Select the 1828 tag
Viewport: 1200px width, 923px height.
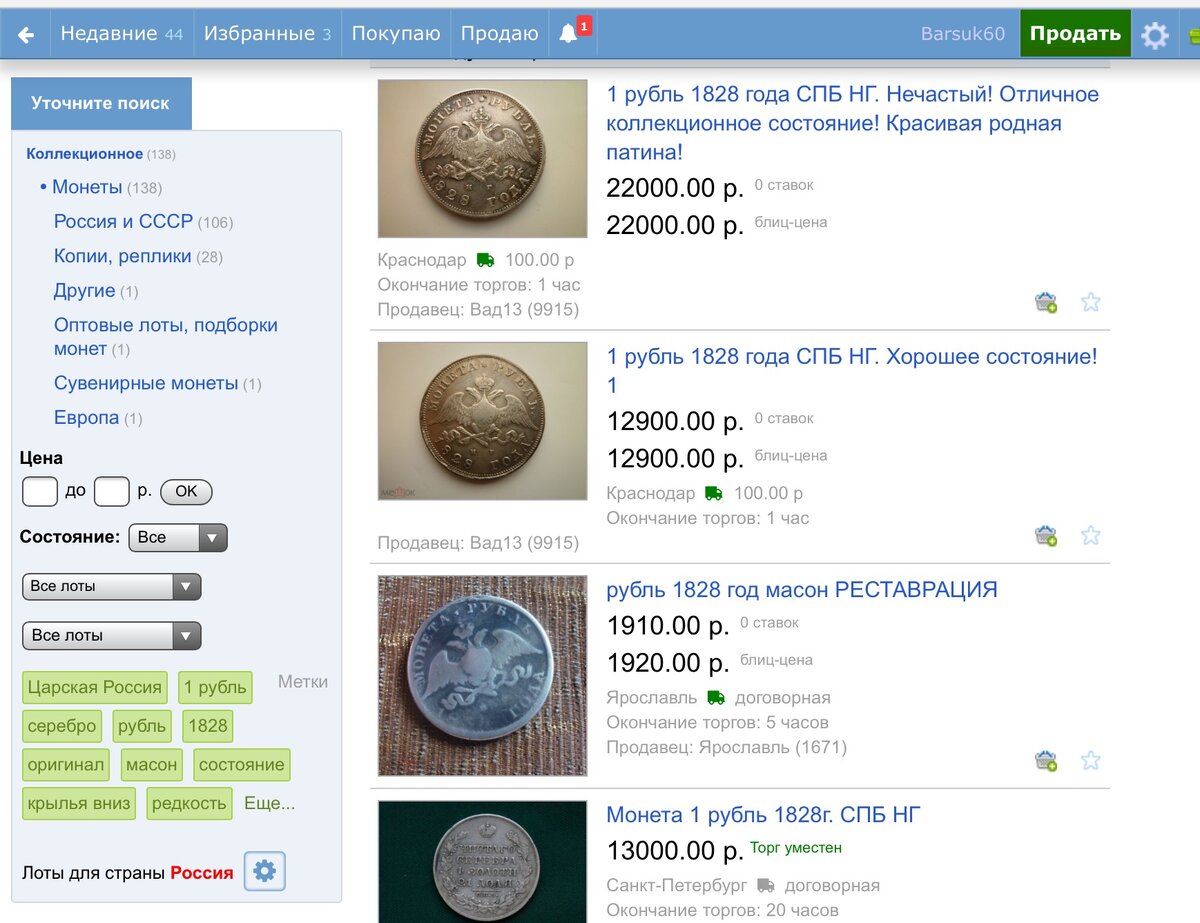point(208,726)
